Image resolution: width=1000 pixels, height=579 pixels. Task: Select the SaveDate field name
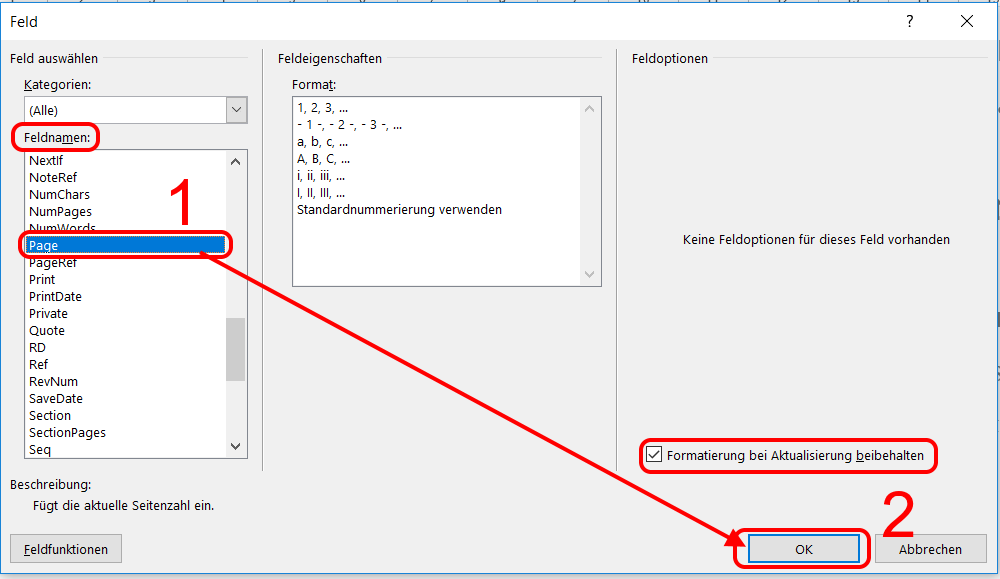(x=56, y=399)
